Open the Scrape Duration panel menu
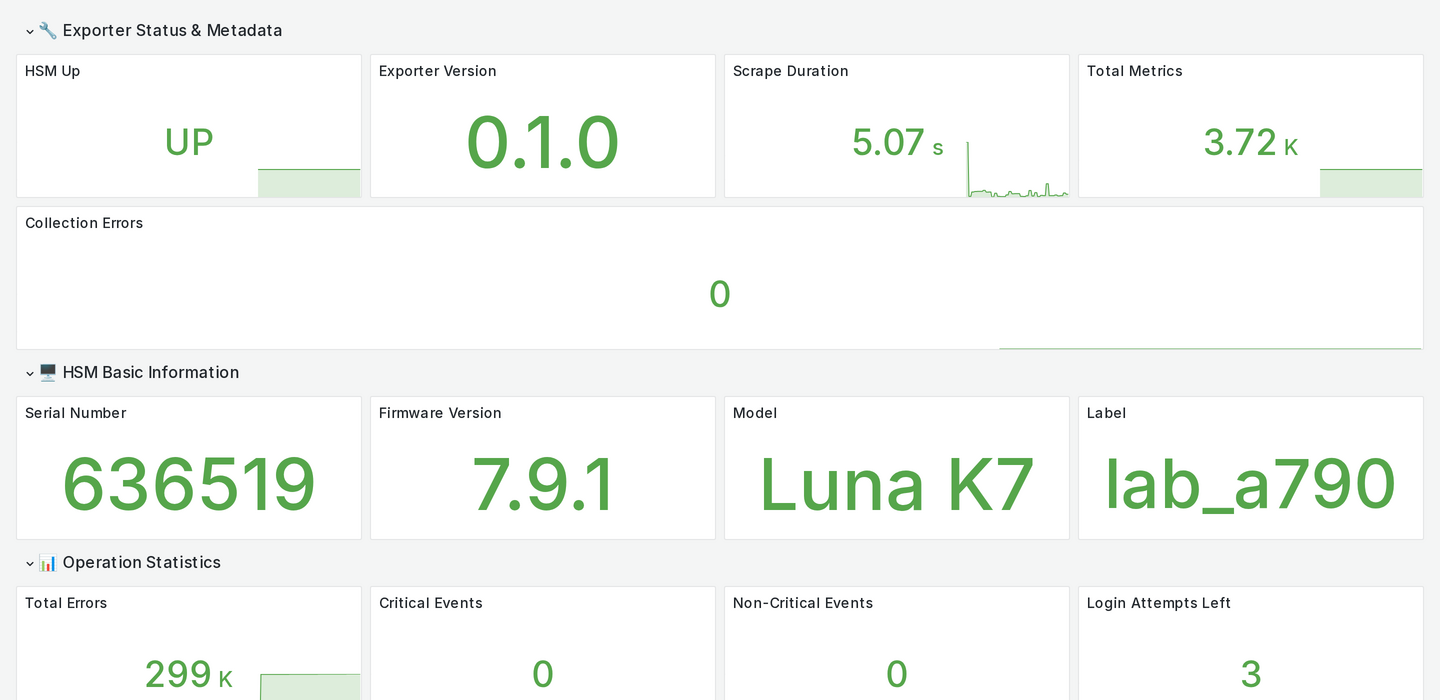Screen dimensions: 1440x700 point(790,71)
